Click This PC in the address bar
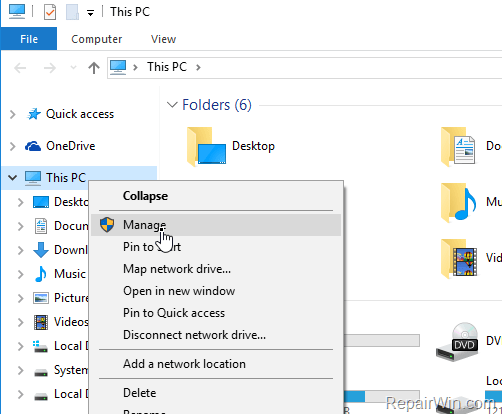 (167, 67)
